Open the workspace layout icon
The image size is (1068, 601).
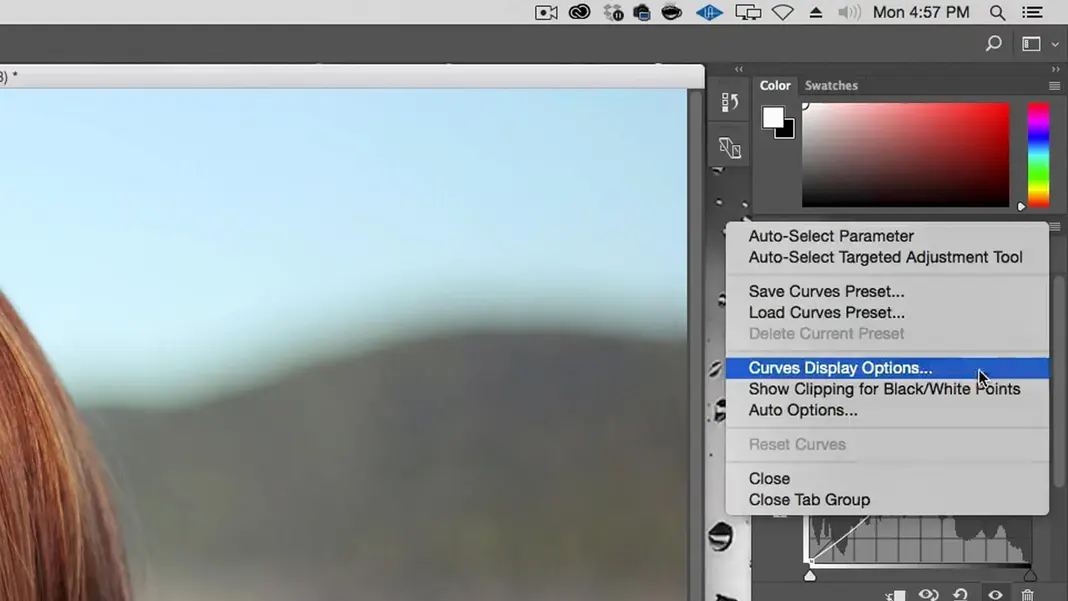click(x=1031, y=44)
